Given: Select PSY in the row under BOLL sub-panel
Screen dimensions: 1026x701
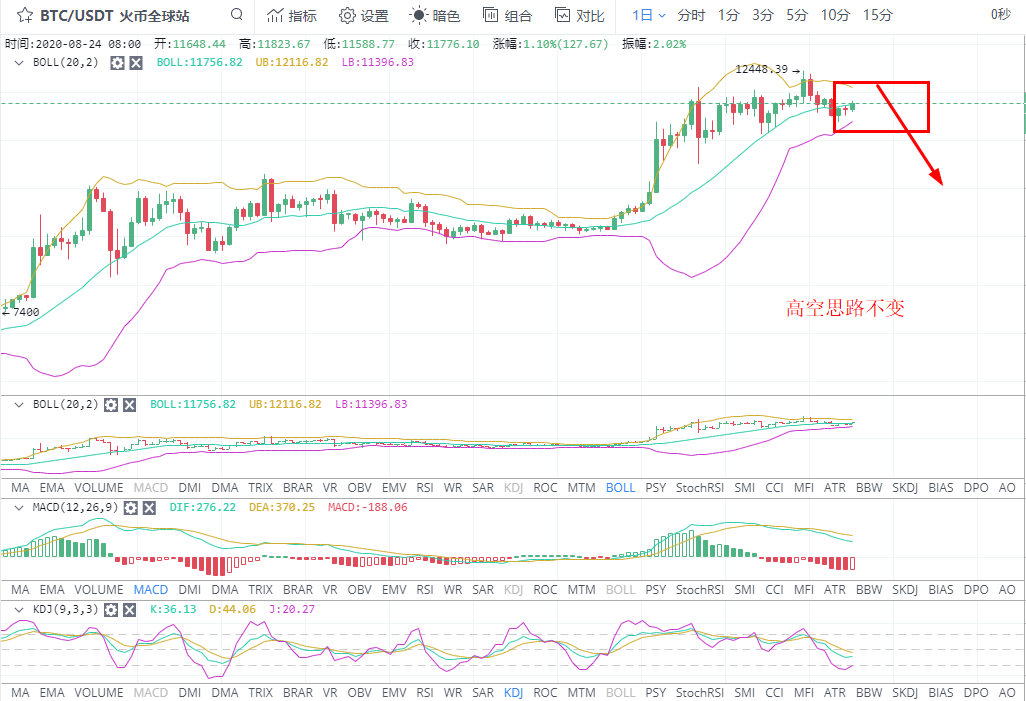Looking at the screenshot, I should tap(656, 488).
